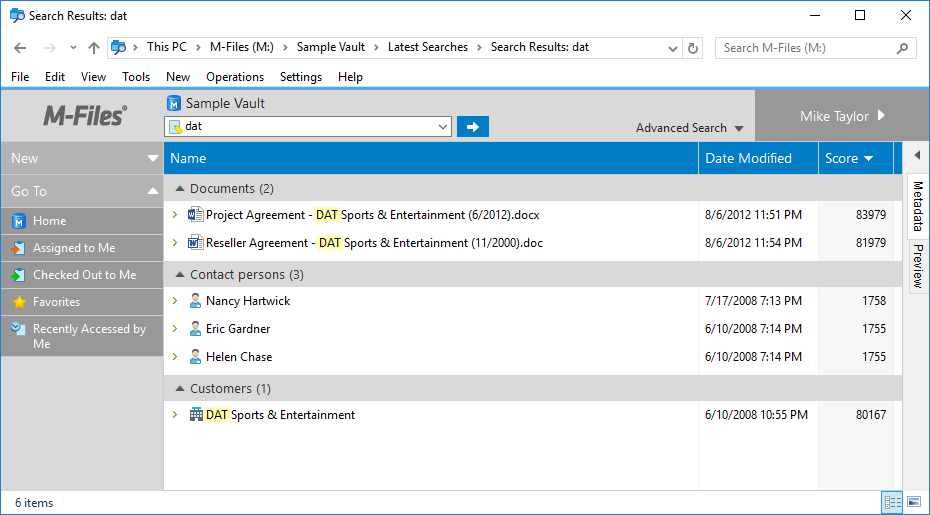Click Word icon of Project Agreement document
Screen dimensions: 930x515
point(195,215)
